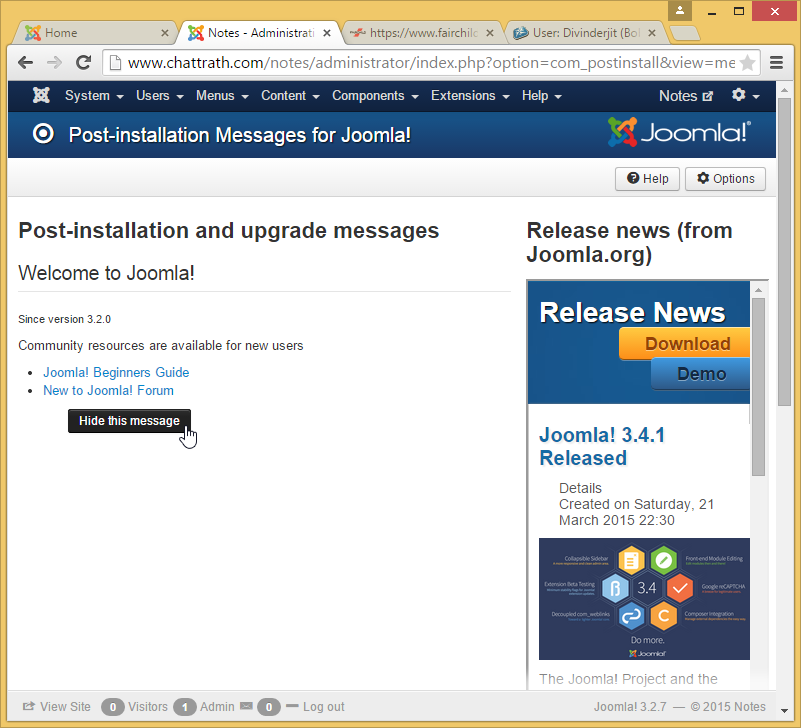Click the messages envelope icon in footer
Viewport: 801px width, 728px height.
tap(246, 706)
